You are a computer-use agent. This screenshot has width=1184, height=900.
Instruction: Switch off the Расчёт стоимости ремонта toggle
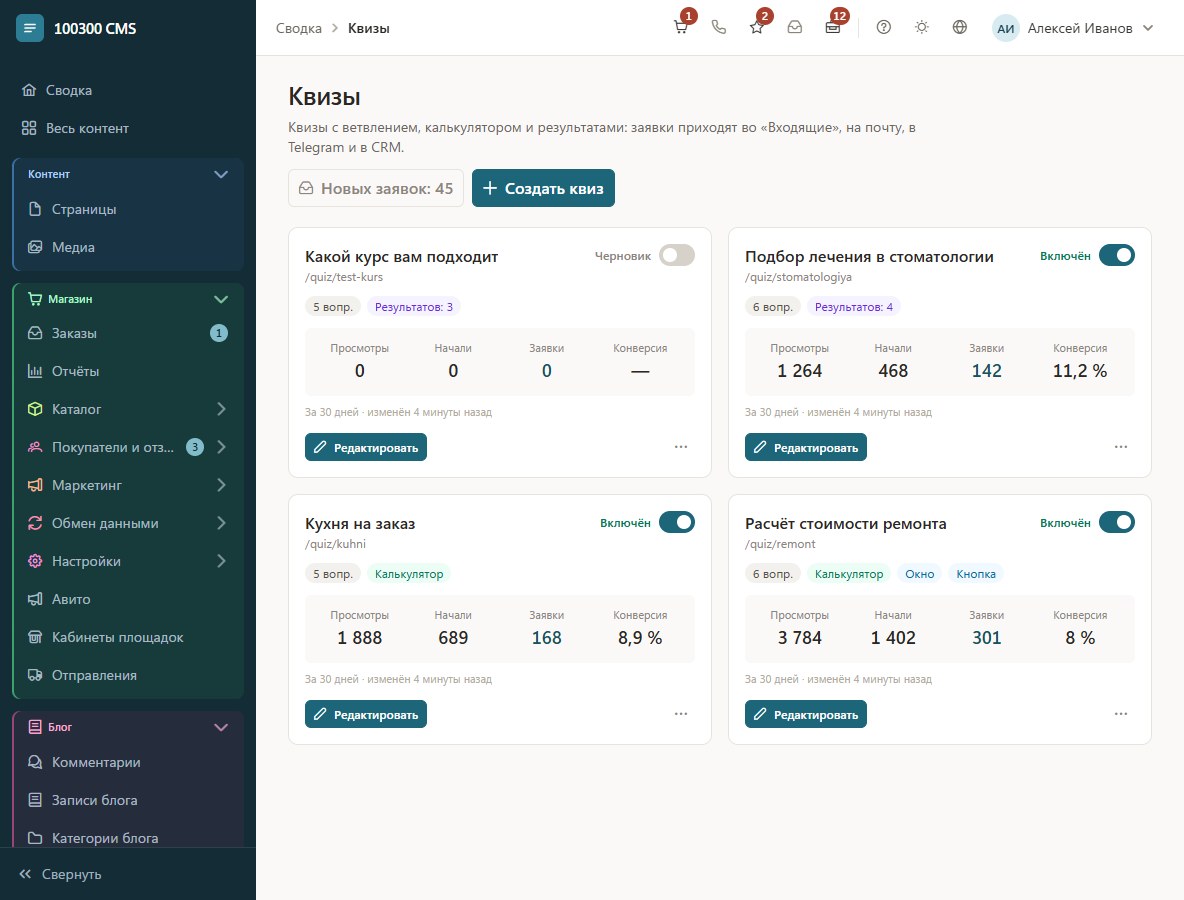1117,522
